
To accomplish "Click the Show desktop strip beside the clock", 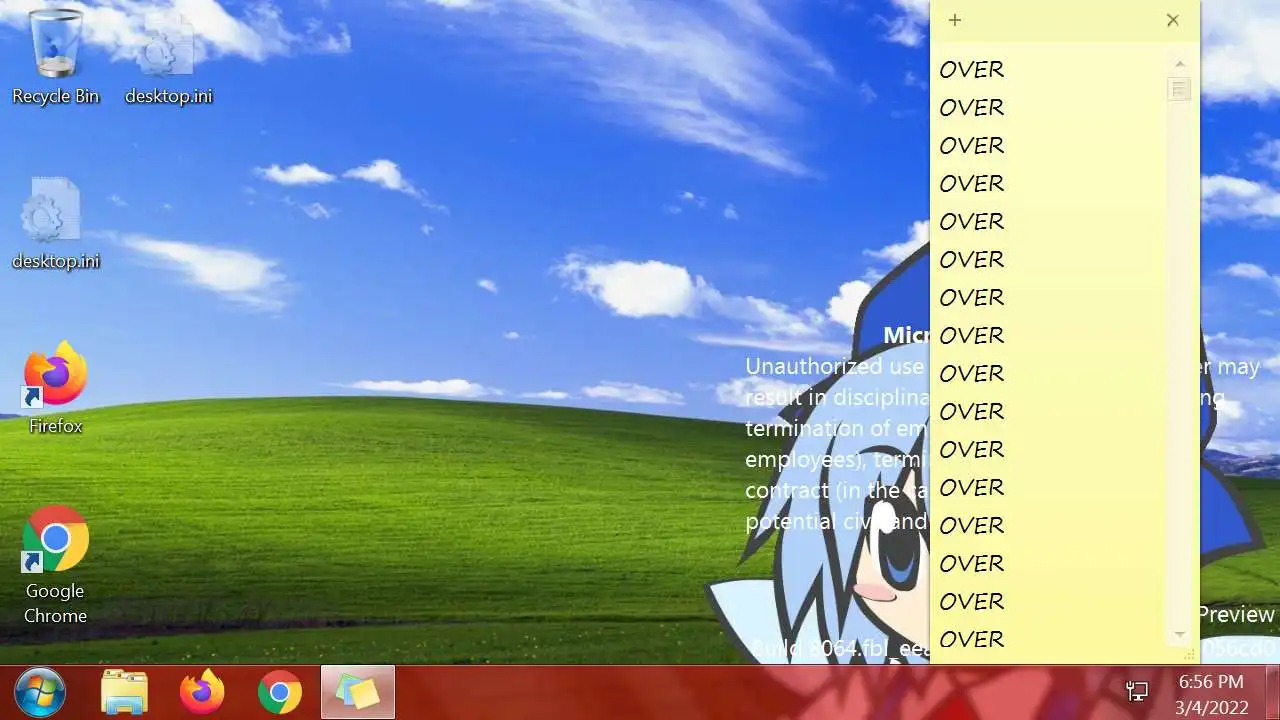I will pyautogui.click(x=1272, y=692).
